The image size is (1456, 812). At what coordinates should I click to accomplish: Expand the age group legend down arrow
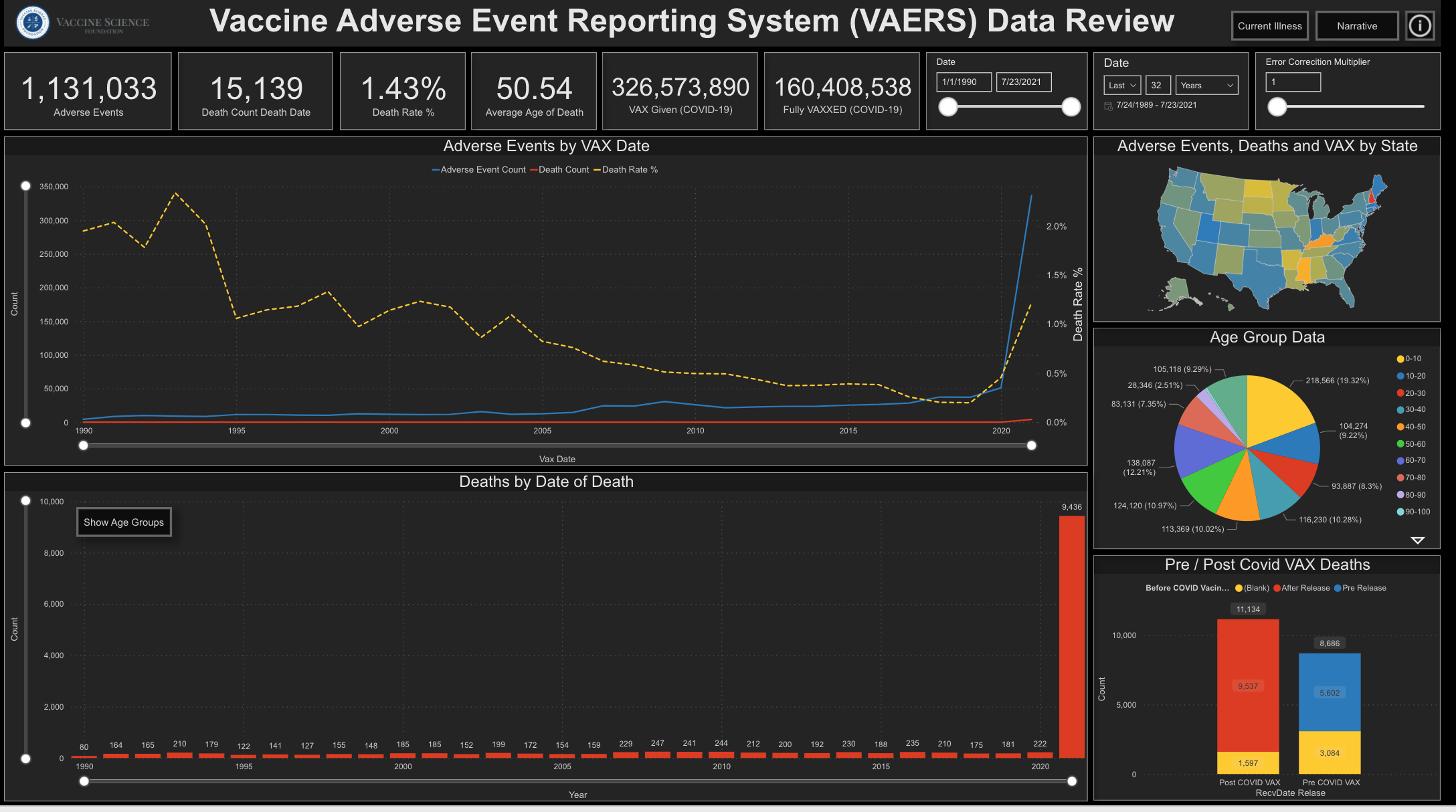tap(1417, 540)
